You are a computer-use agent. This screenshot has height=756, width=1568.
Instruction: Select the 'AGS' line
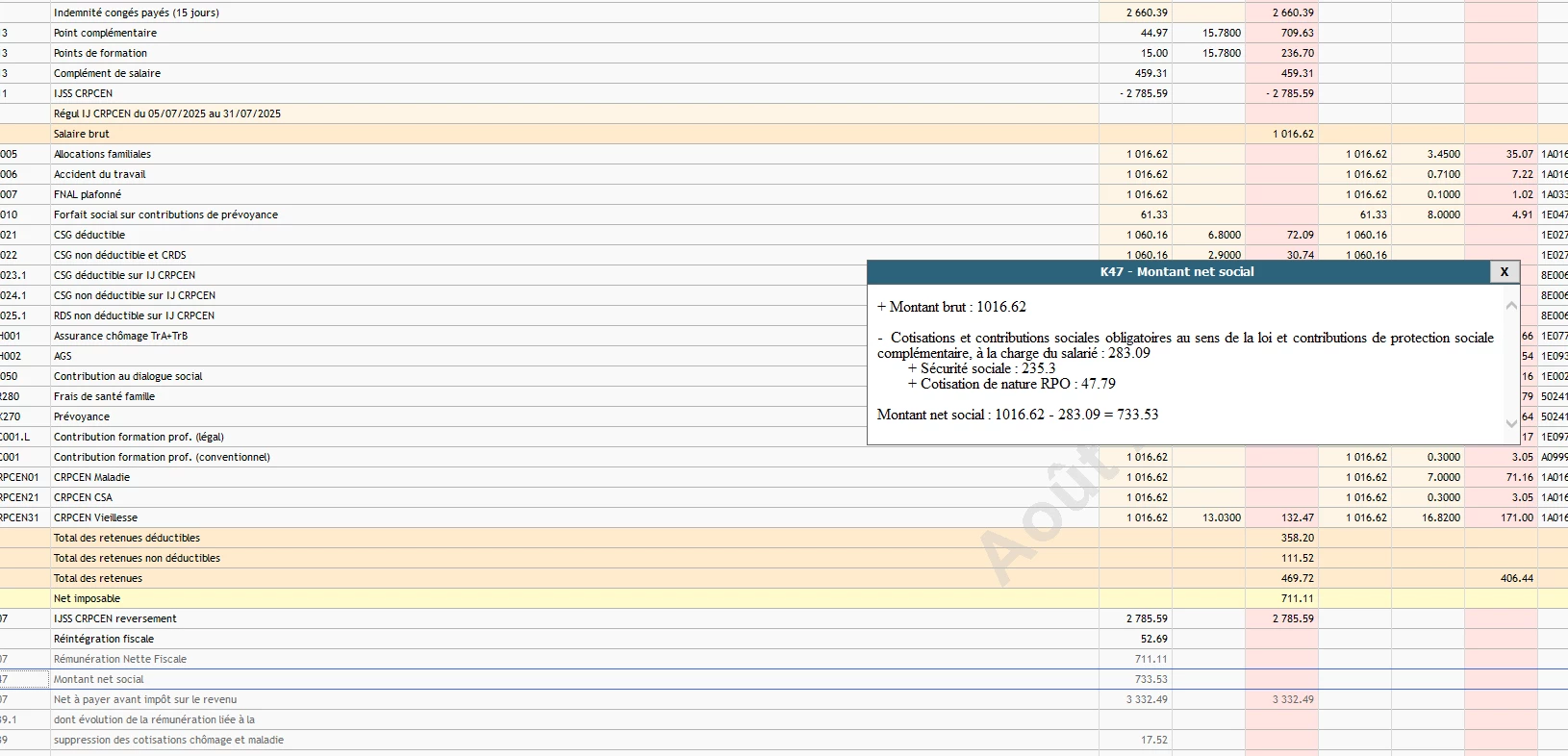point(63,356)
